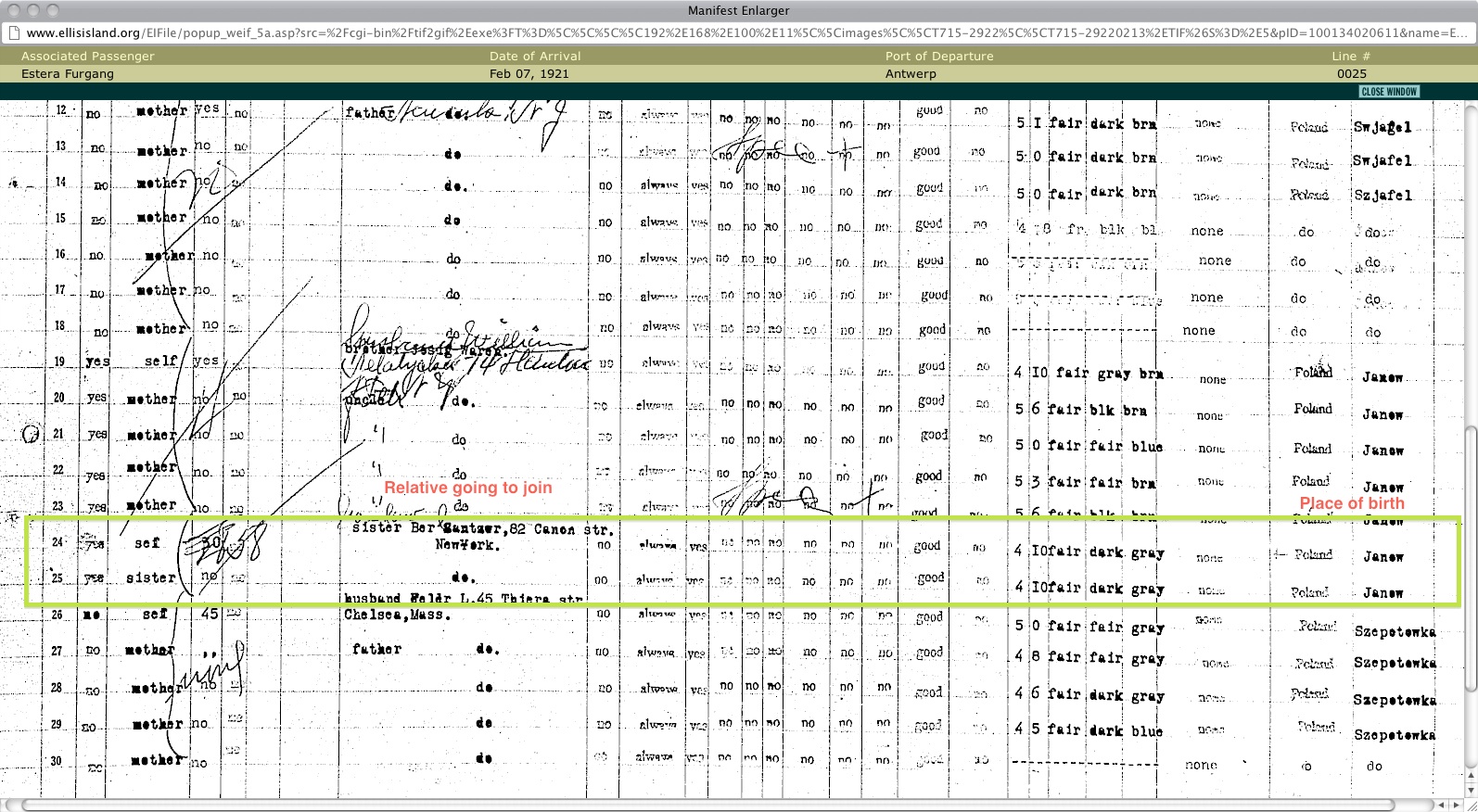
Task: Click the age 45 on line 26
Action: [x=210, y=614]
